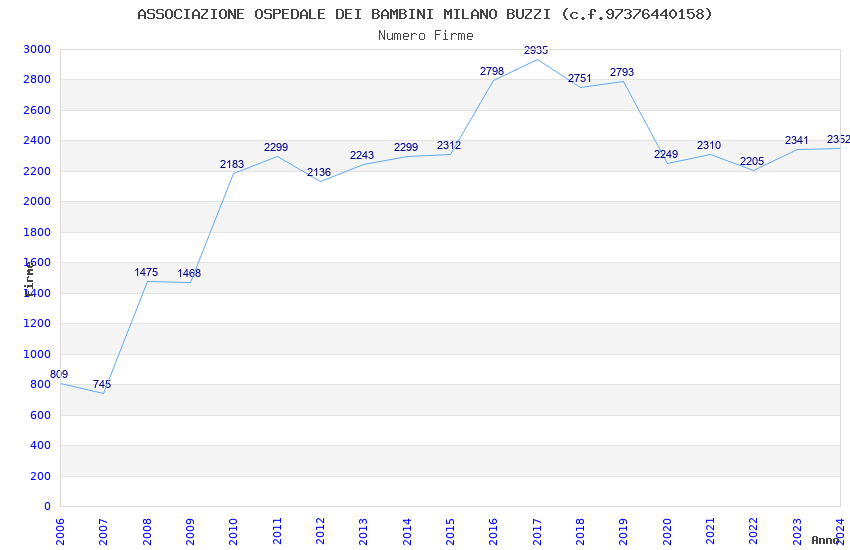This screenshot has height=550, width=850.
Task: Click the 2299 label above 2011
Action: (x=276, y=147)
